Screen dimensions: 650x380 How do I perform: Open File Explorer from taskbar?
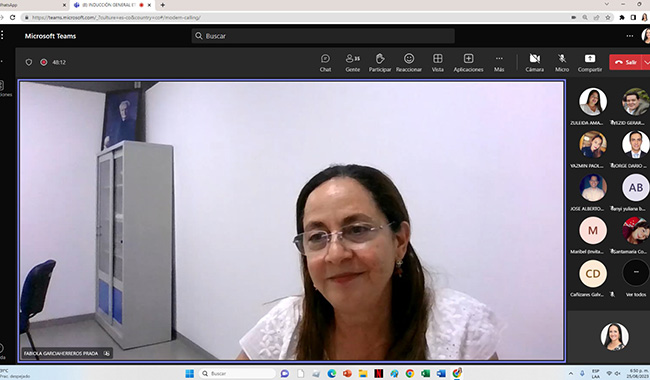363,373
